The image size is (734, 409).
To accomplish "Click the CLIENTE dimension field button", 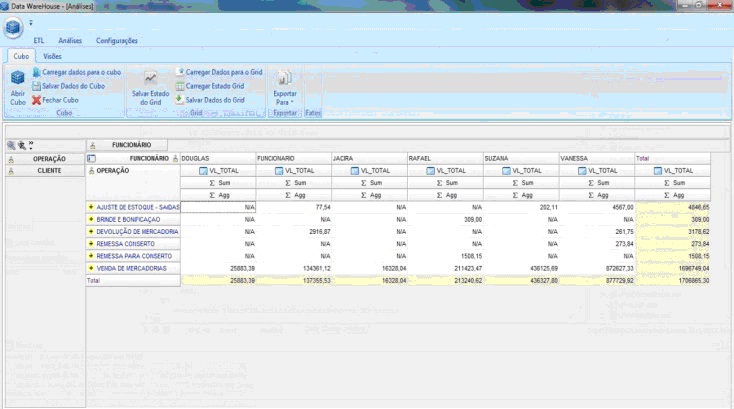I will point(48,171).
